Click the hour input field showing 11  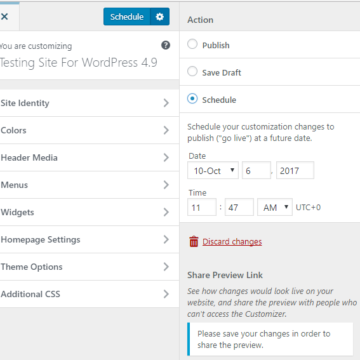pyautogui.click(x=202, y=207)
